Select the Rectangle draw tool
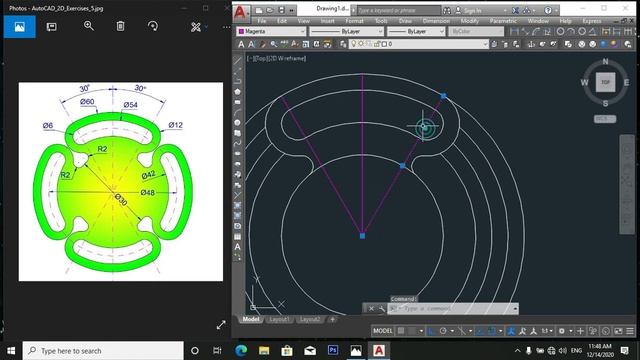The width and height of the screenshot is (640, 360). (238, 102)
